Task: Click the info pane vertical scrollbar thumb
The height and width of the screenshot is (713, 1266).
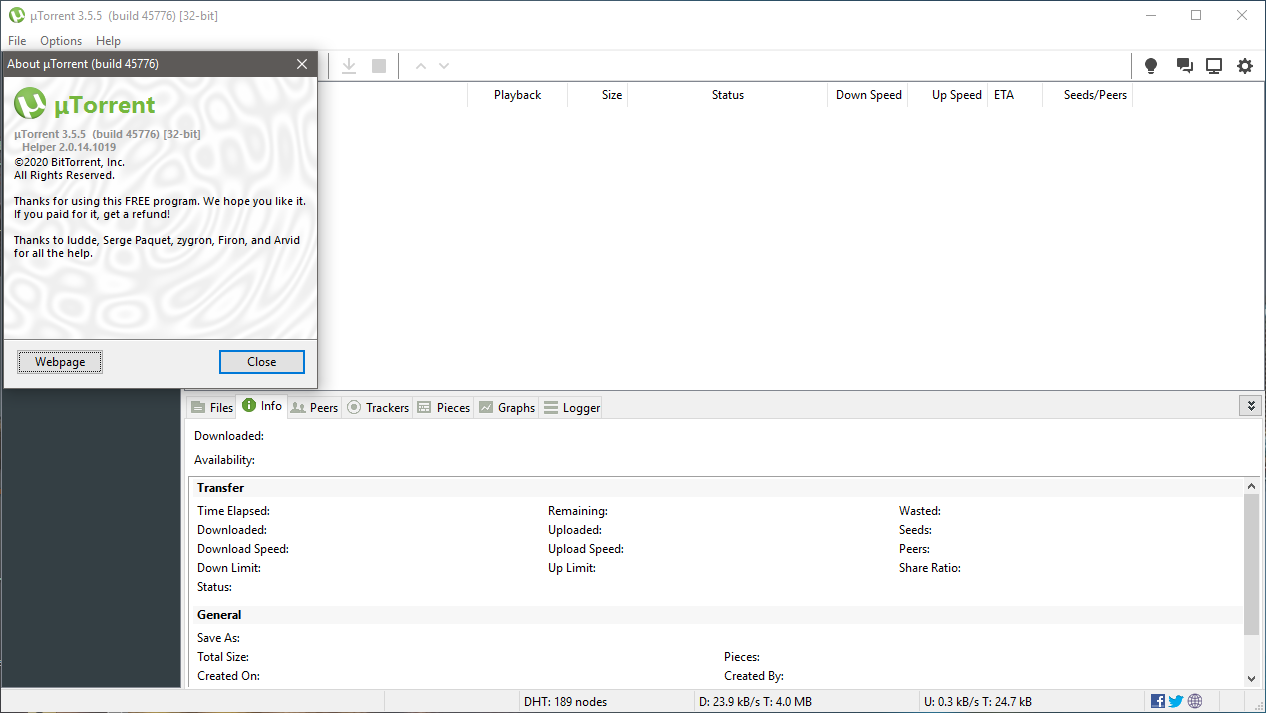Action: point(1251,564)
